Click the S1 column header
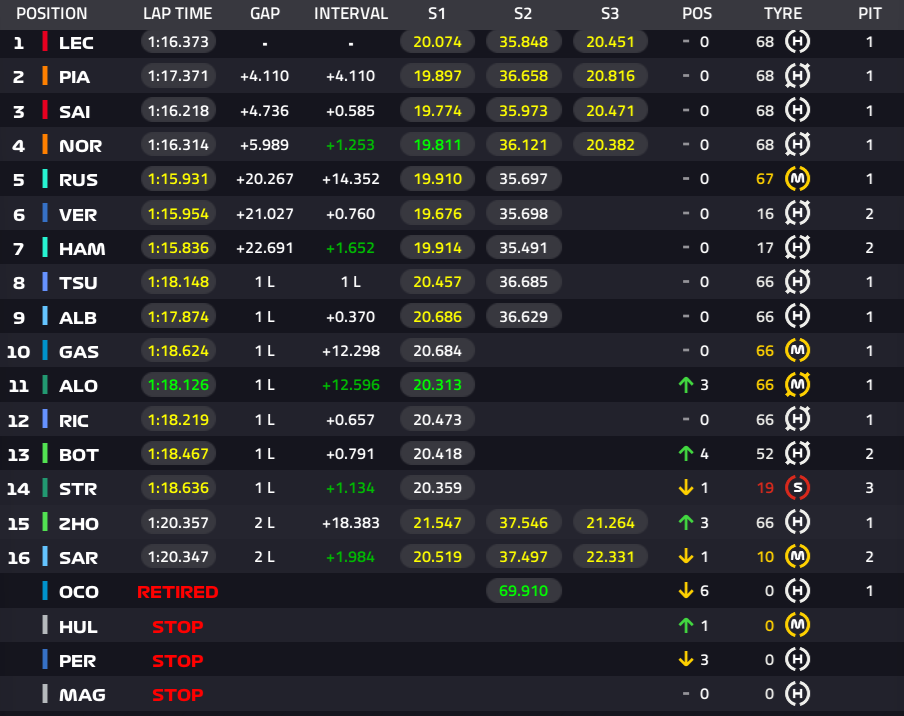The height and width of the screenshot is (716, 904). (437, 14)
